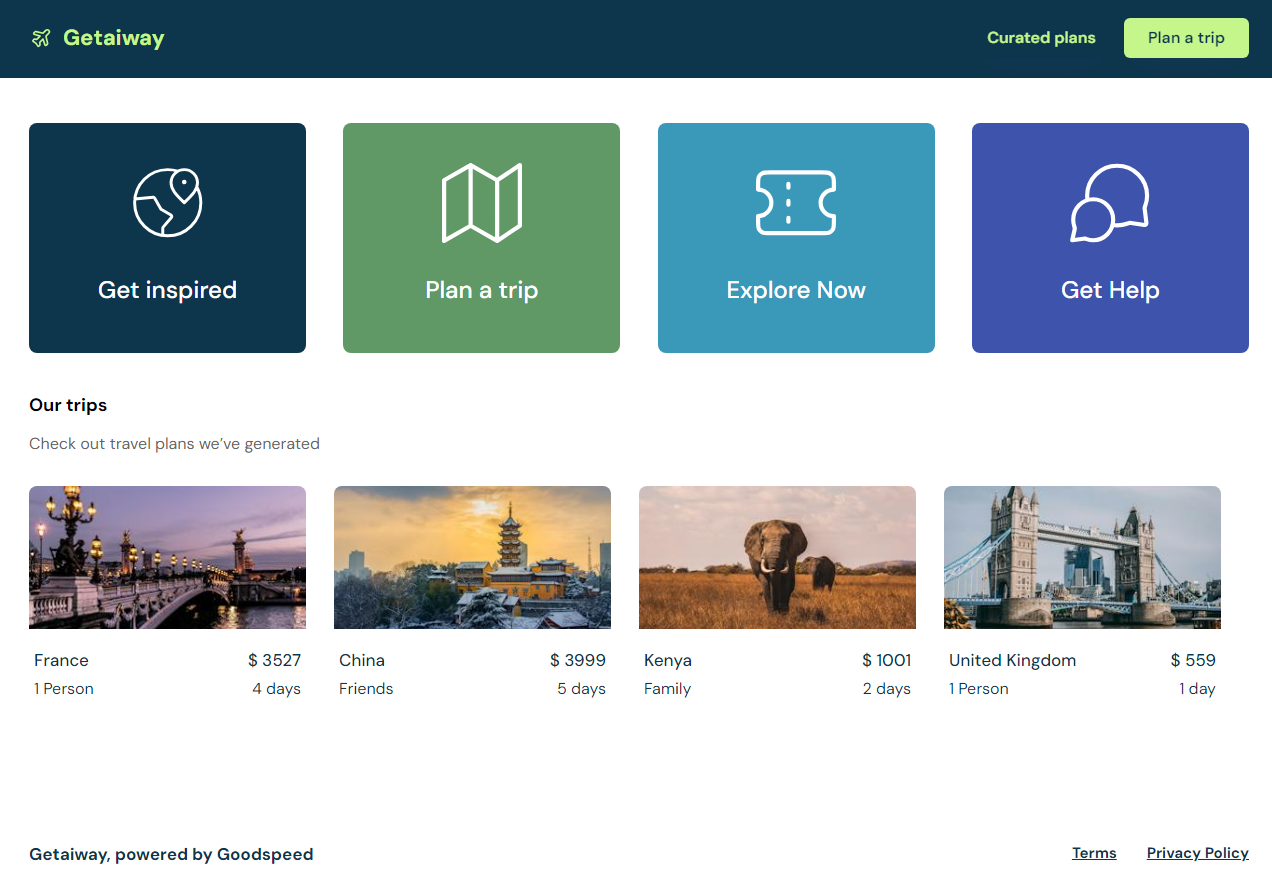Click the Our trips heading

tap(68, 405)
